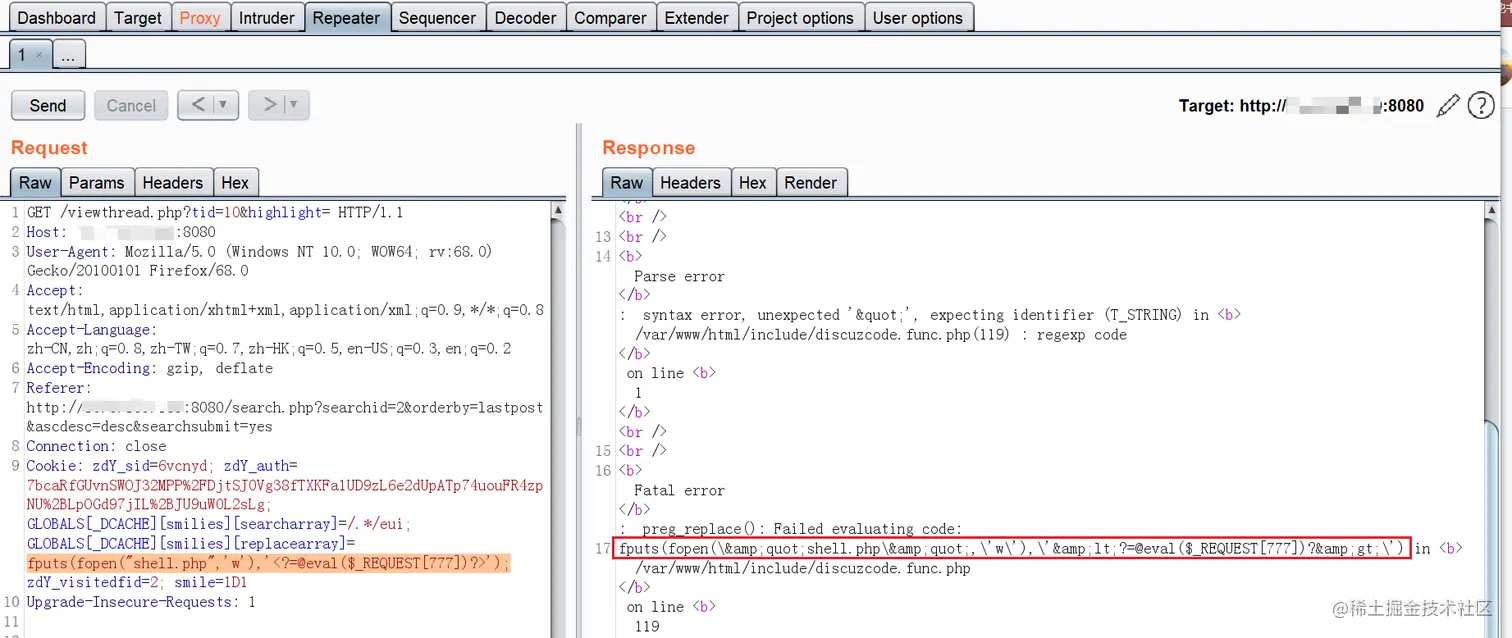The image size is (1512, 638).
Task: Click the Host header line
Action: coord(120,232)
